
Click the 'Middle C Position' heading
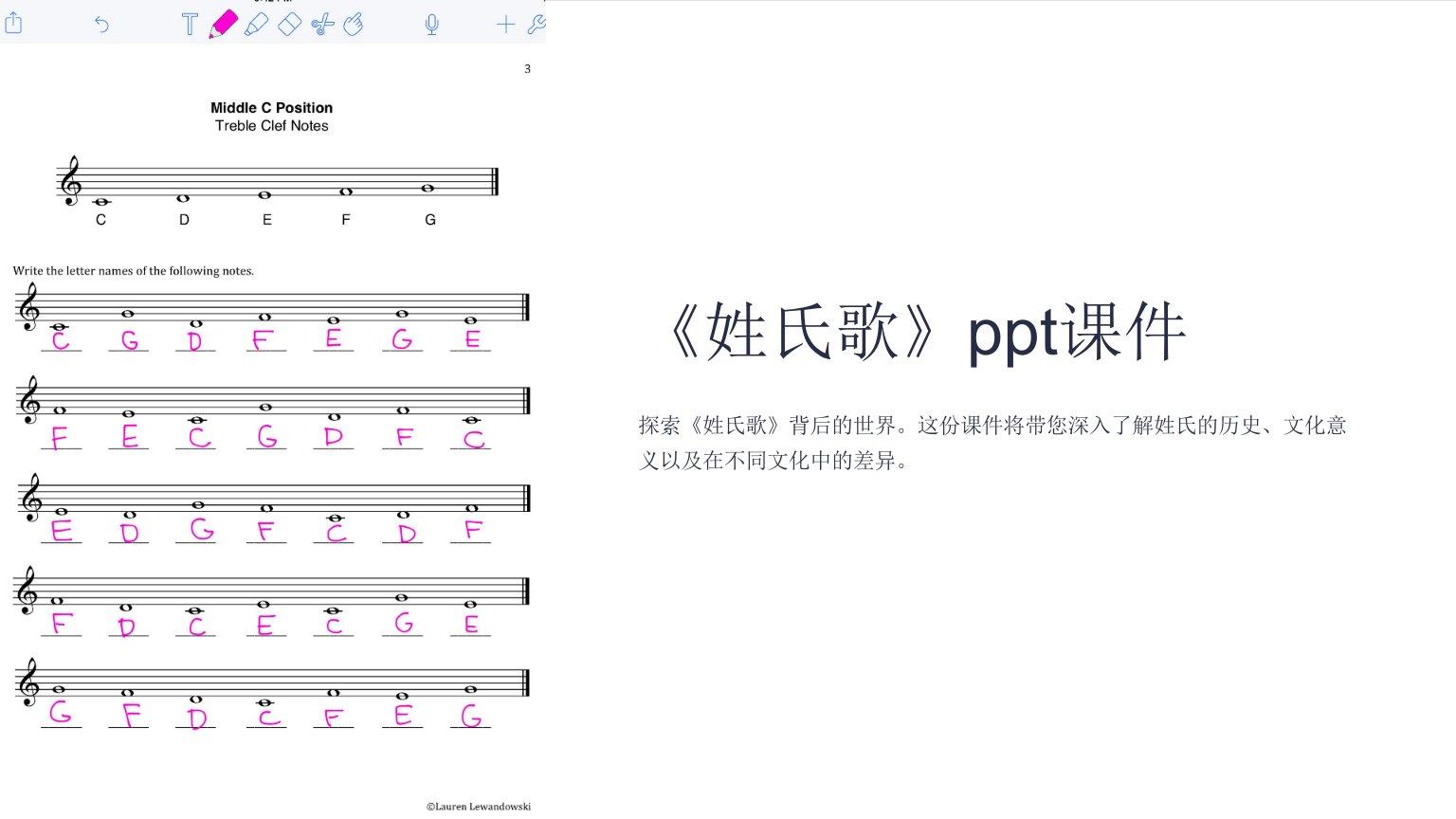pyautogui.click(x=271, y=108)
